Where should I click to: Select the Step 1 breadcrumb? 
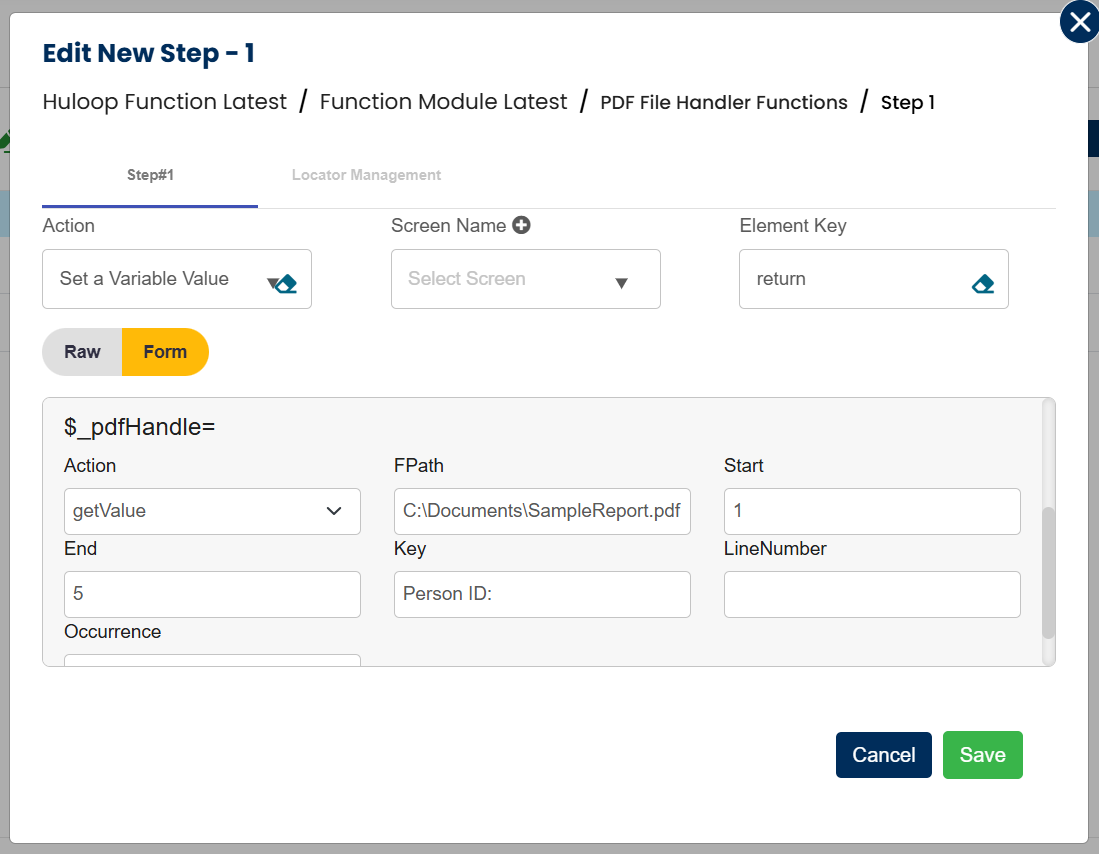point(908,102)
